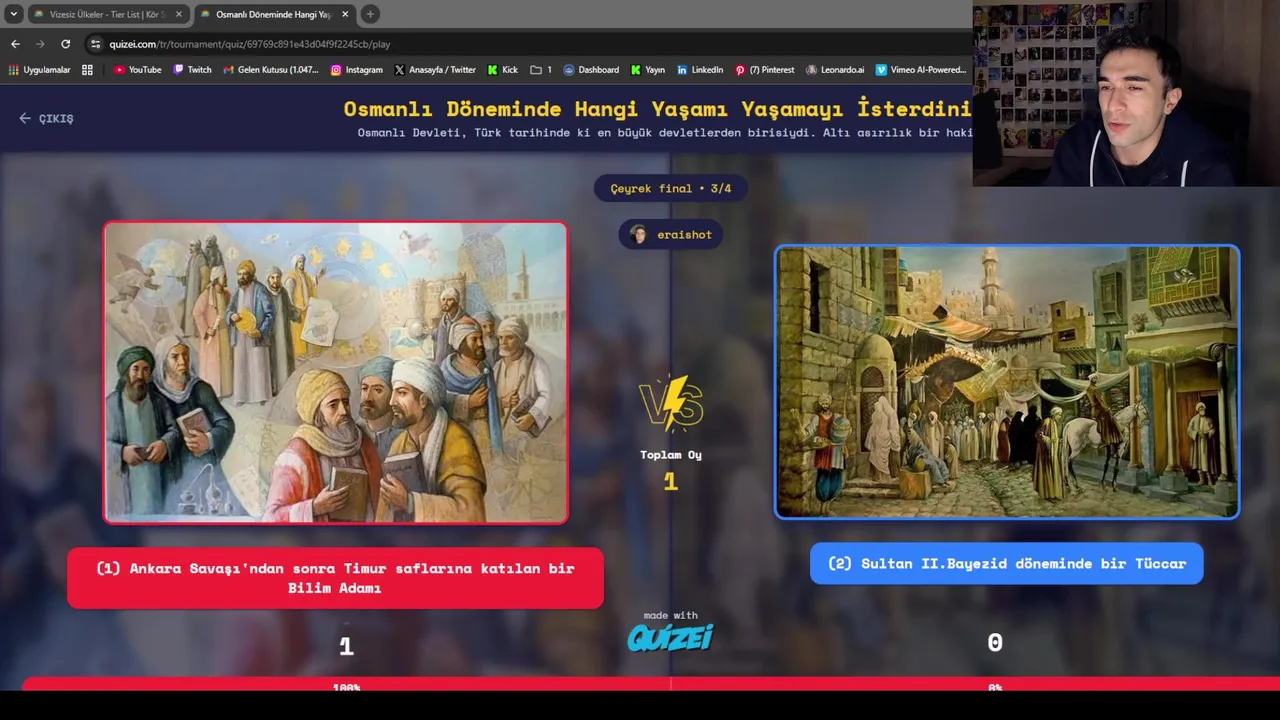Open the Yayın bookmark
1280x720 pixels.
[647, 70]
